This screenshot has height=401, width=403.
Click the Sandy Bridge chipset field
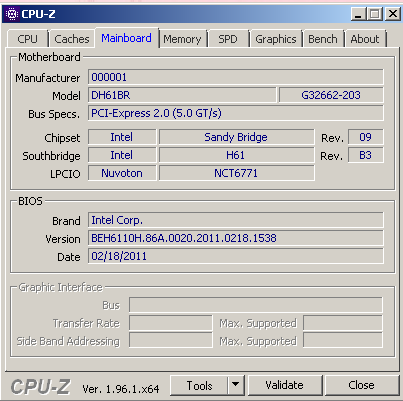[x=236, y=137]
